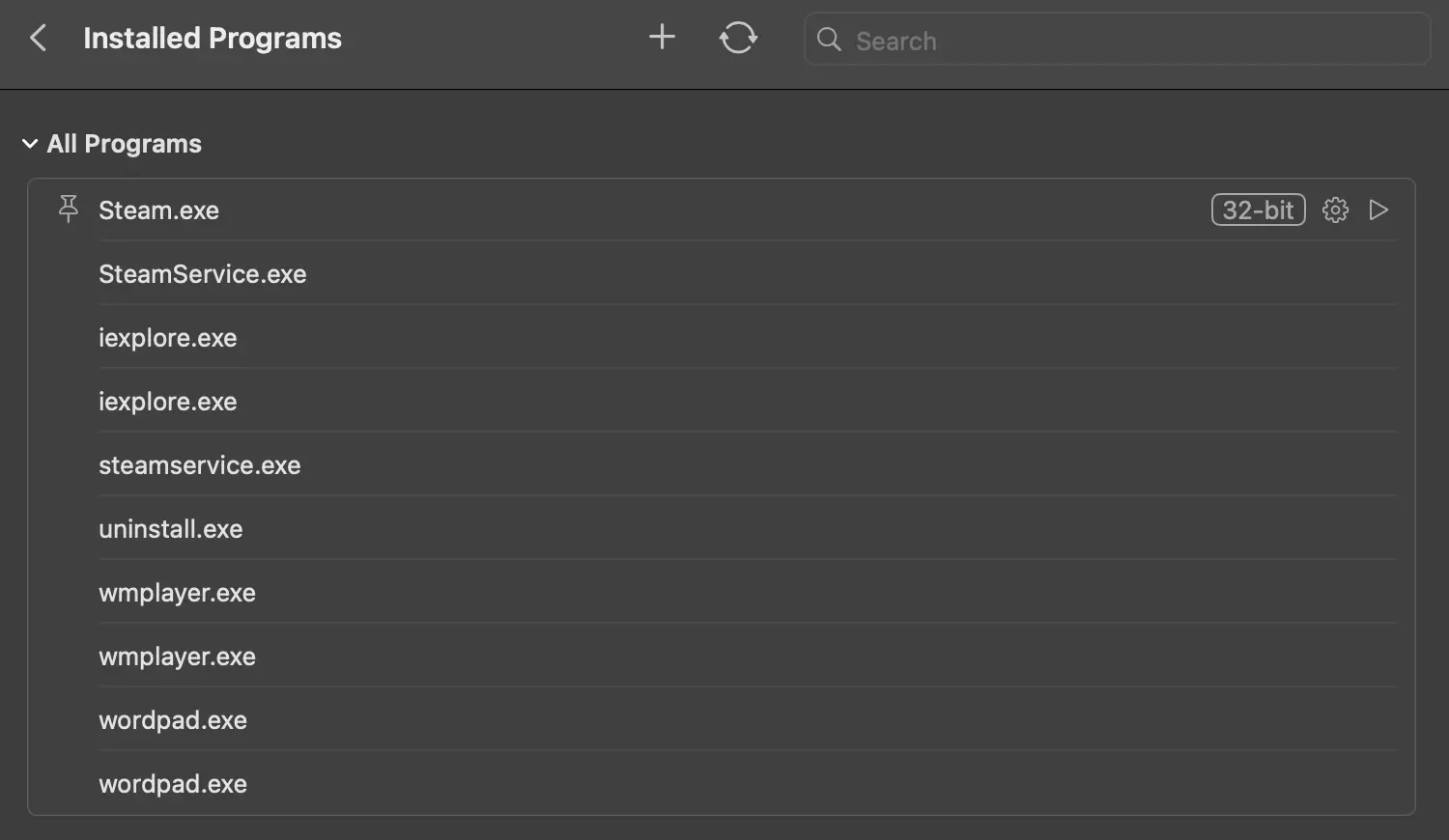Click the All Programs section heading

(125, 144)
